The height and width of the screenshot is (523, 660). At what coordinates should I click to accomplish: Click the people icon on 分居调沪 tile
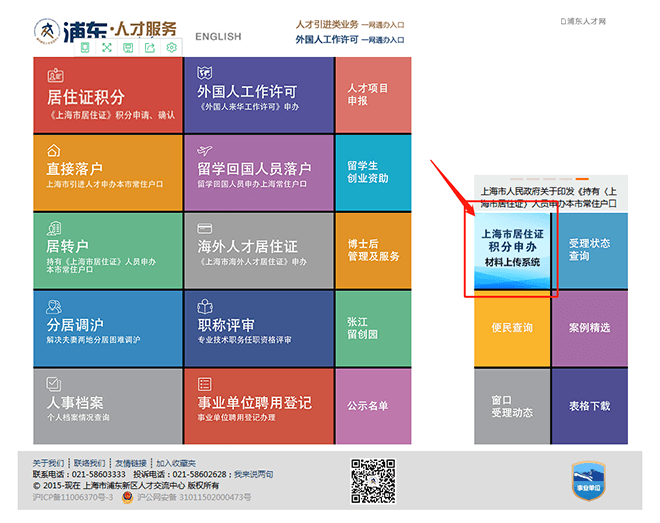(x=54, y=307)
